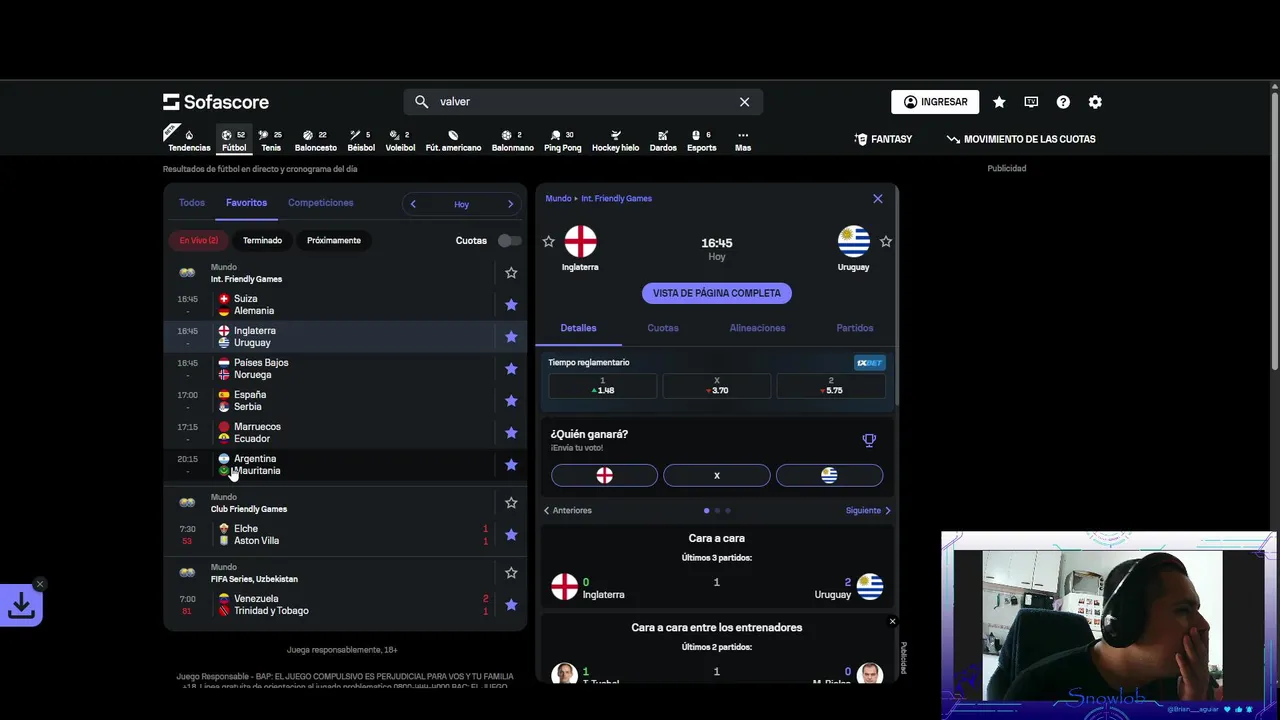
Task: Open the TV schedule icon in the header
Action: tap(1031, 102)
